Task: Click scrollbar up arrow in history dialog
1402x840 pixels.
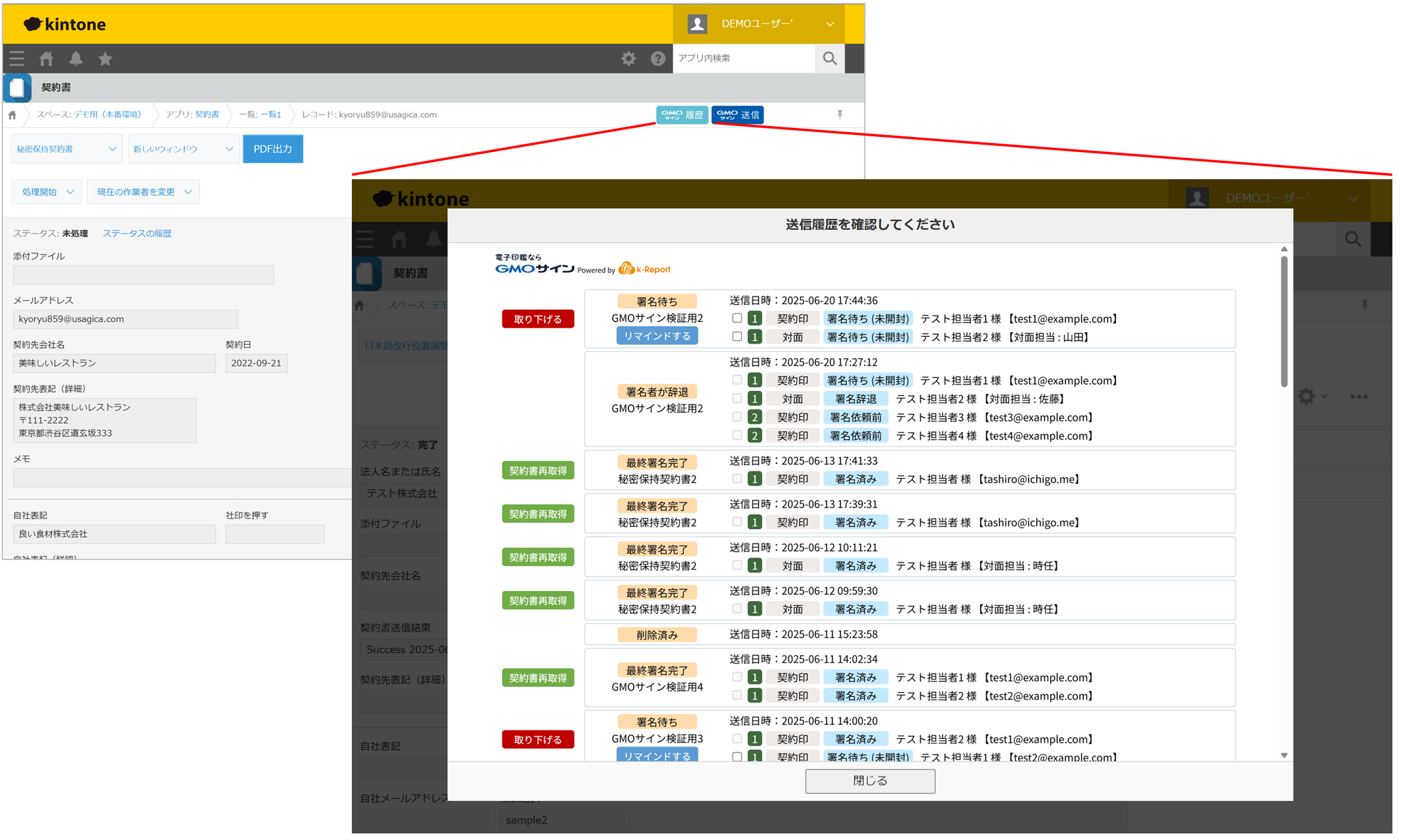Action: 1284,249
